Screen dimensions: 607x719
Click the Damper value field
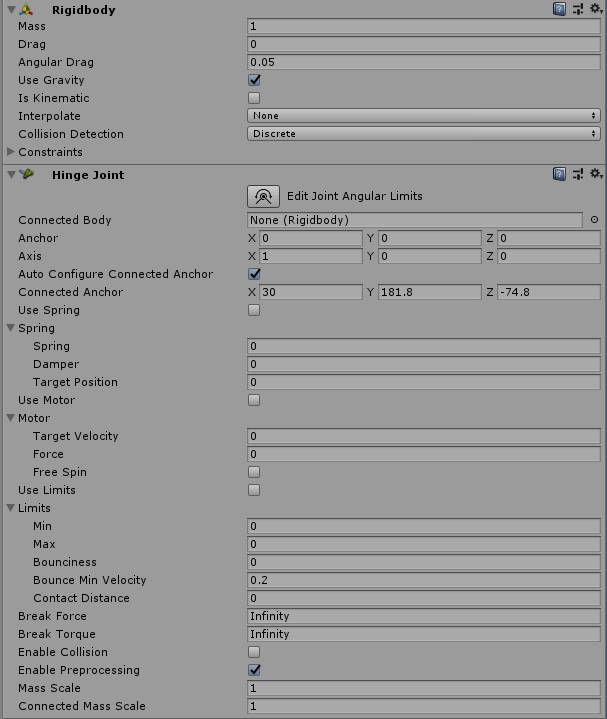coord(424,364)
